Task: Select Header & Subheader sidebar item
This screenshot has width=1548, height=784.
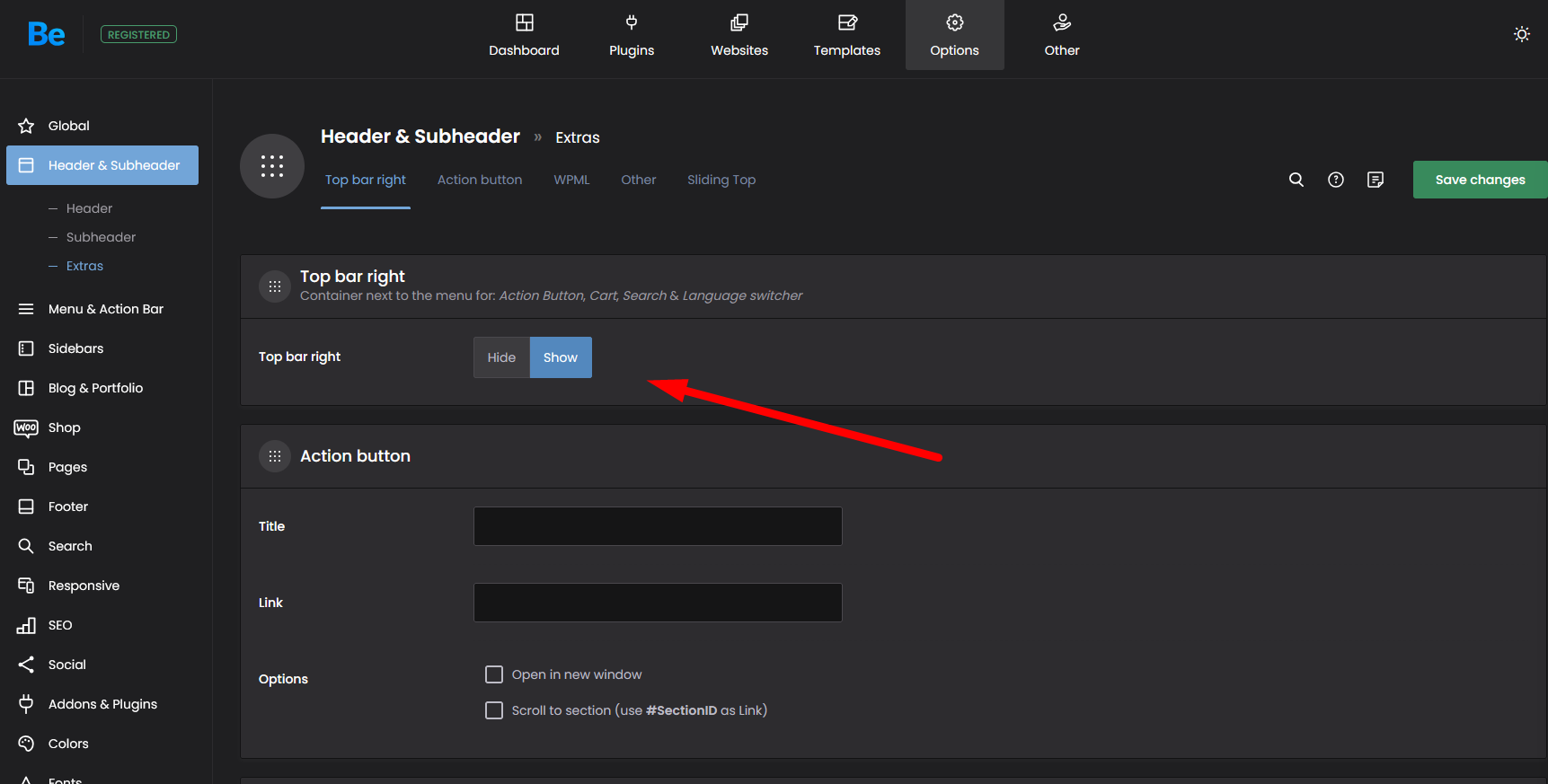Action: [102, 165]
